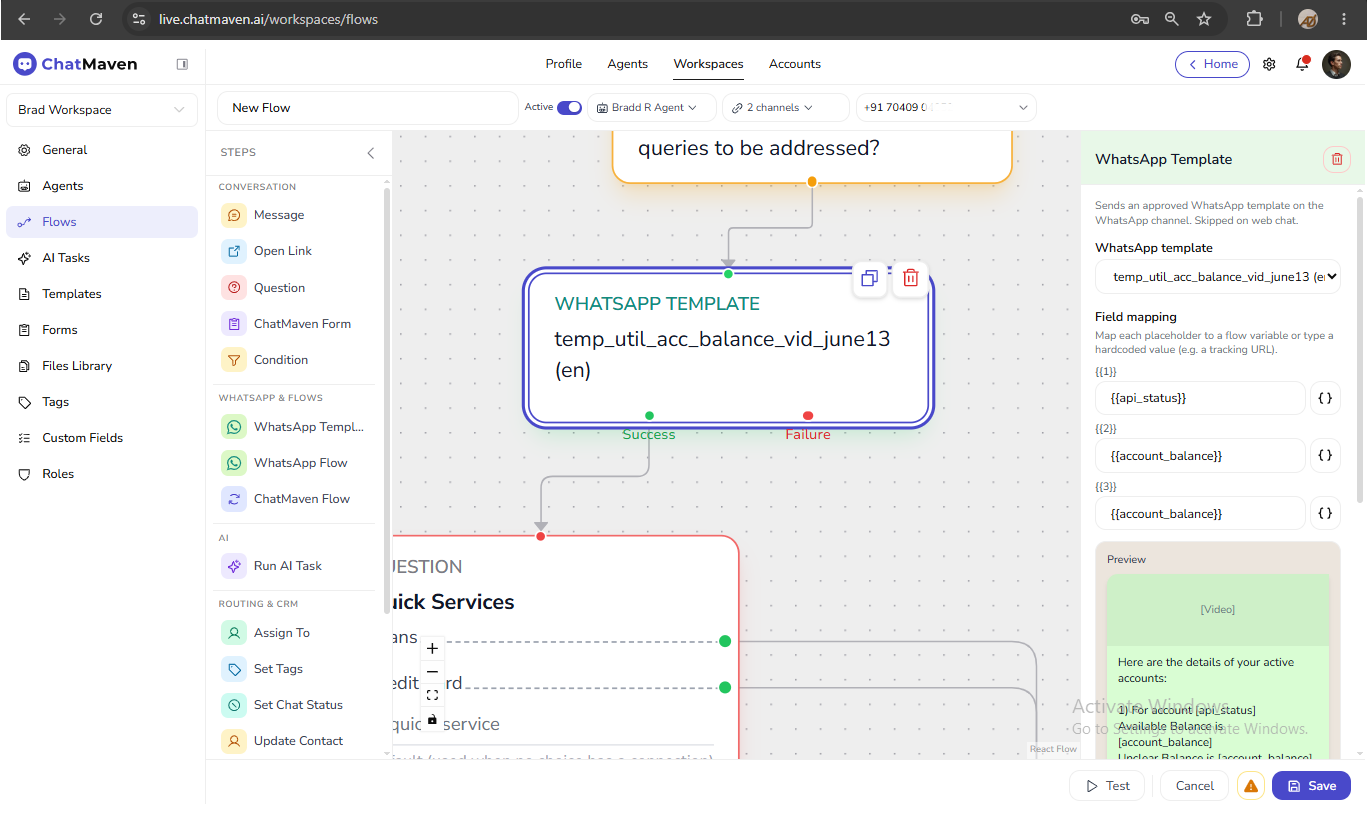Open Agents in the sidebar
The width and height of the screenshot is (1367, 813).
coord(102,186)
